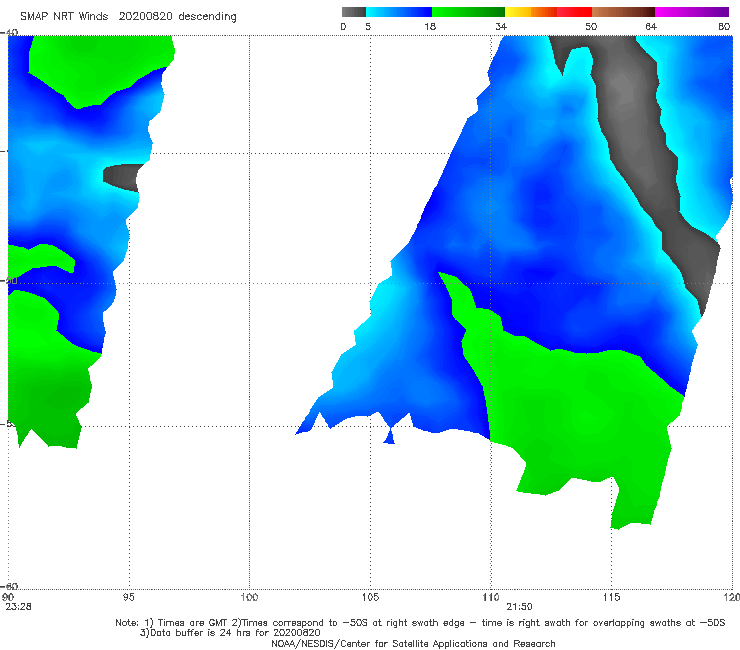740x650 pixels.
Task: Click the color bar label '5'
Action: [368, 26]
